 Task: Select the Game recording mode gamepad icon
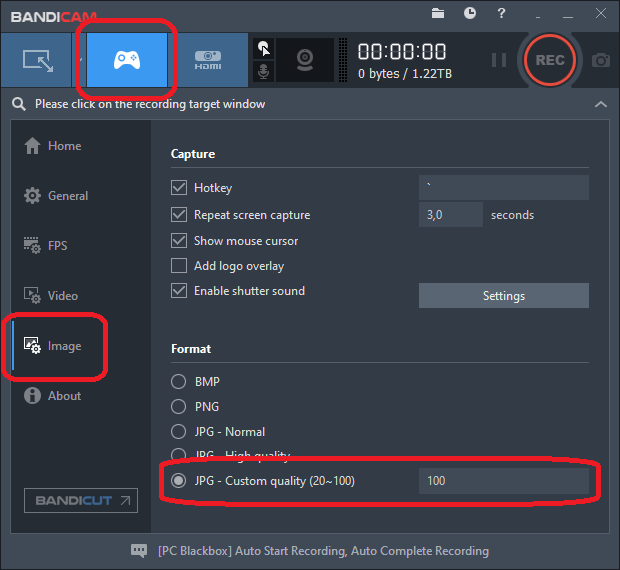point(127,60)
